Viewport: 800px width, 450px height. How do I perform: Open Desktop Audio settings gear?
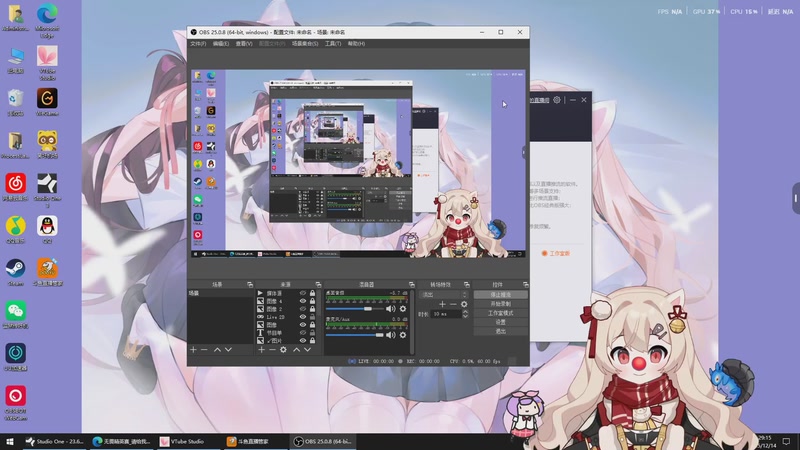[403, 309]
